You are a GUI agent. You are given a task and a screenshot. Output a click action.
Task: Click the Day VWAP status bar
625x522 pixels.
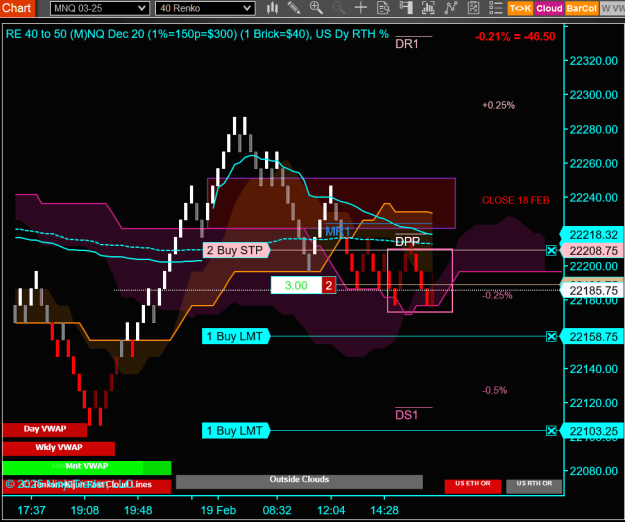coord(45,430)
